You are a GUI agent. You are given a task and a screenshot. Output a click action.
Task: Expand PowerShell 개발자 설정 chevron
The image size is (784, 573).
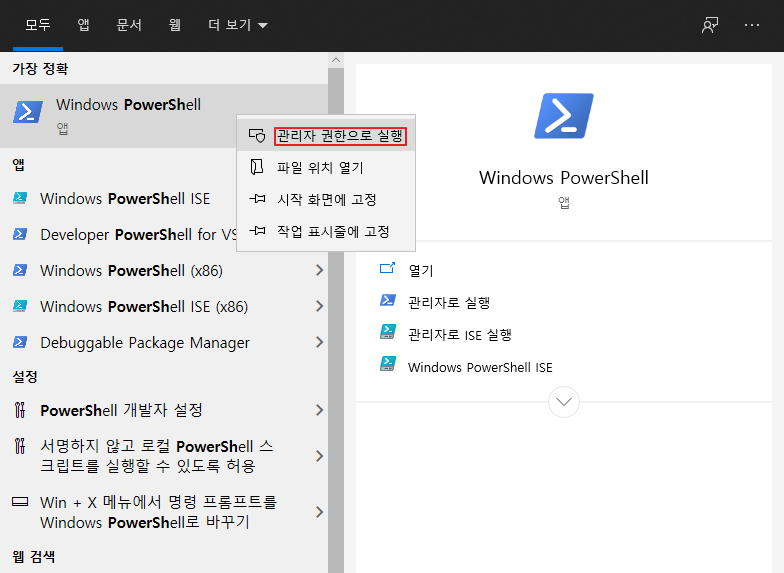click(x=320, y=410)
